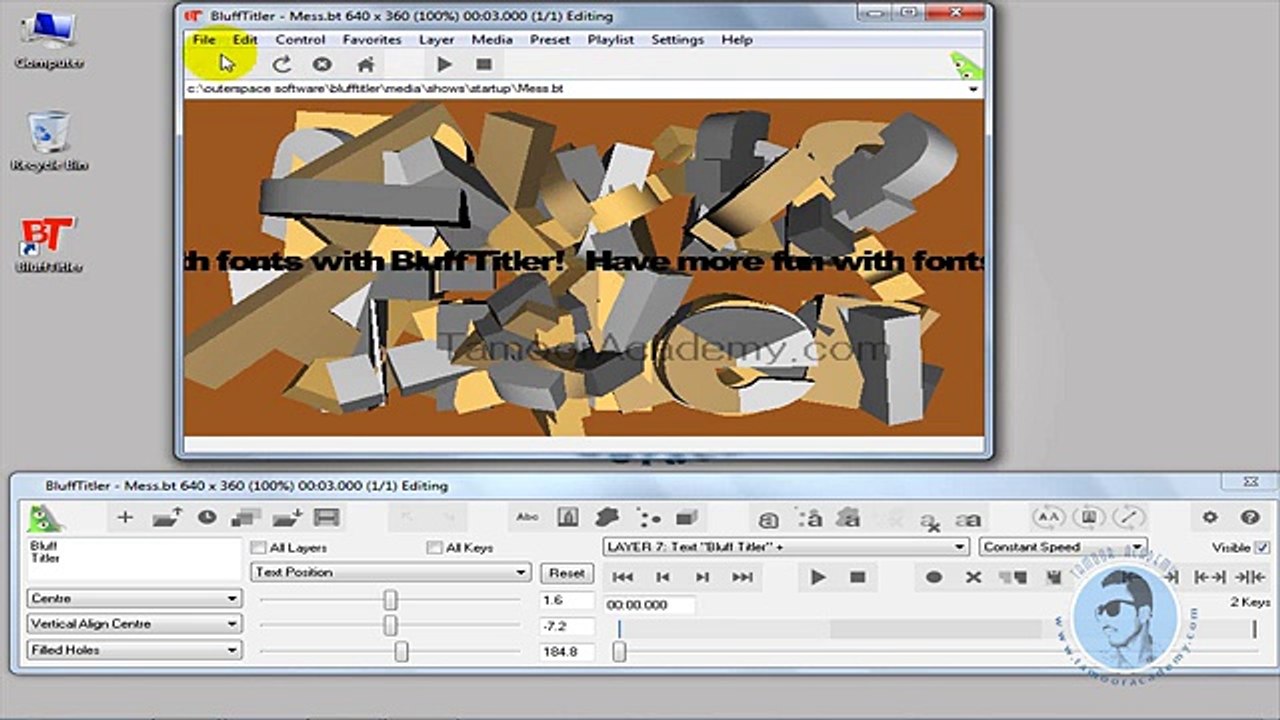This screenshot has height=720, width=1280.
Task: Click the green BluffTitler mascot in tool panel
Action: coord(45,517)
